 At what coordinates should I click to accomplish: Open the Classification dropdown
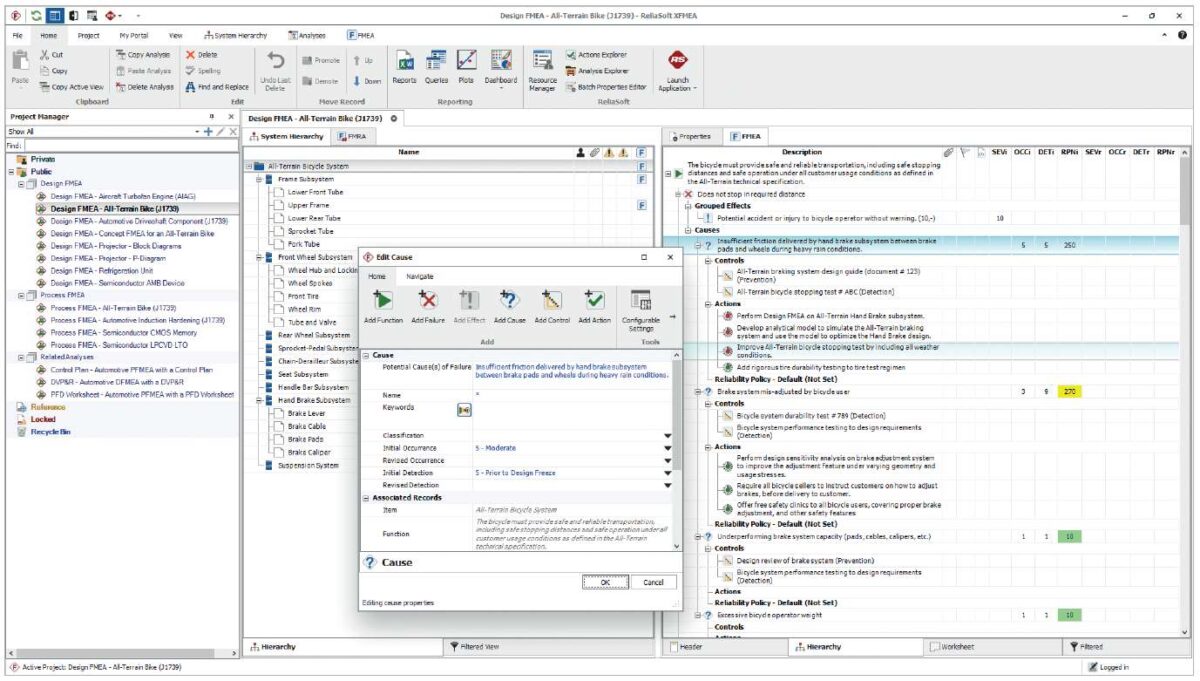click(667, 436)
